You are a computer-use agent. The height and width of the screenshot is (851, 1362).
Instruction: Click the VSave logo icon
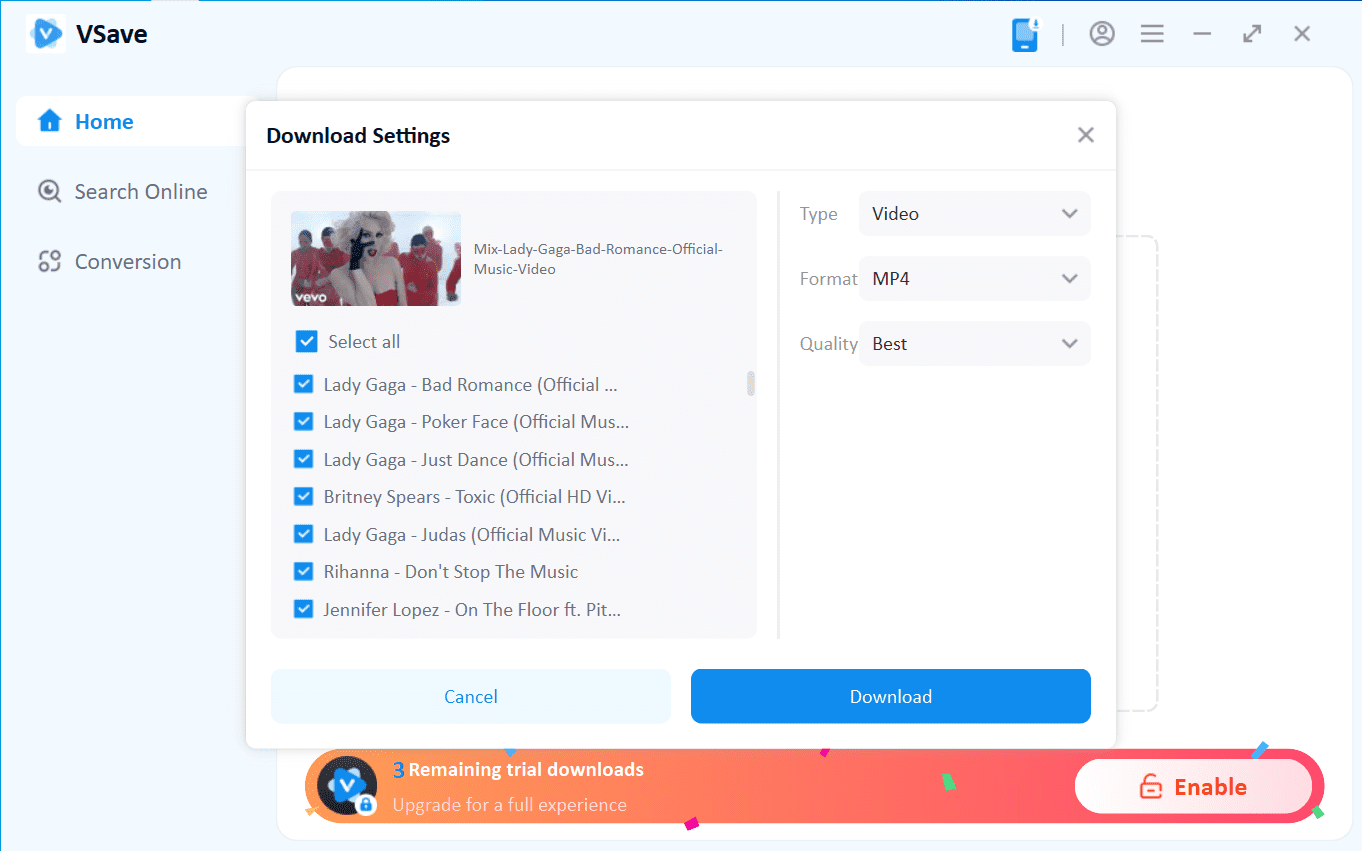pyautogui.click(x=46, y=34)
